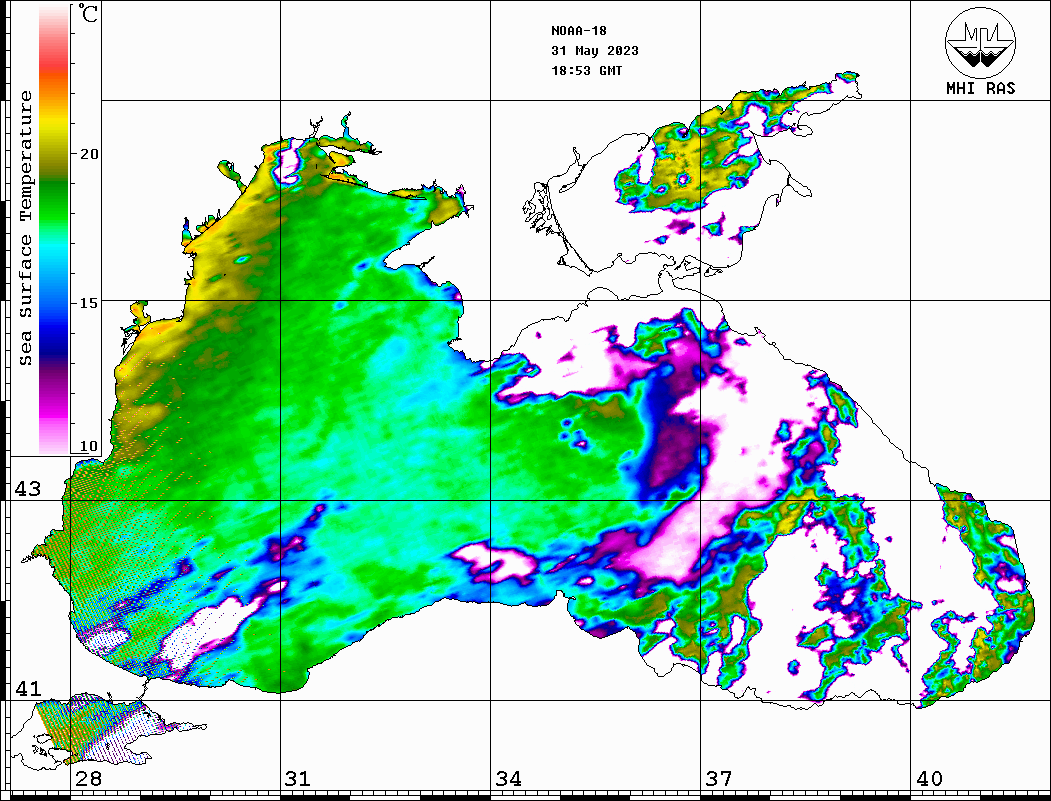The width and height of the screenshot is (1051, 801).
Task: Click the °C unit label
Action: tap(87, 13)
